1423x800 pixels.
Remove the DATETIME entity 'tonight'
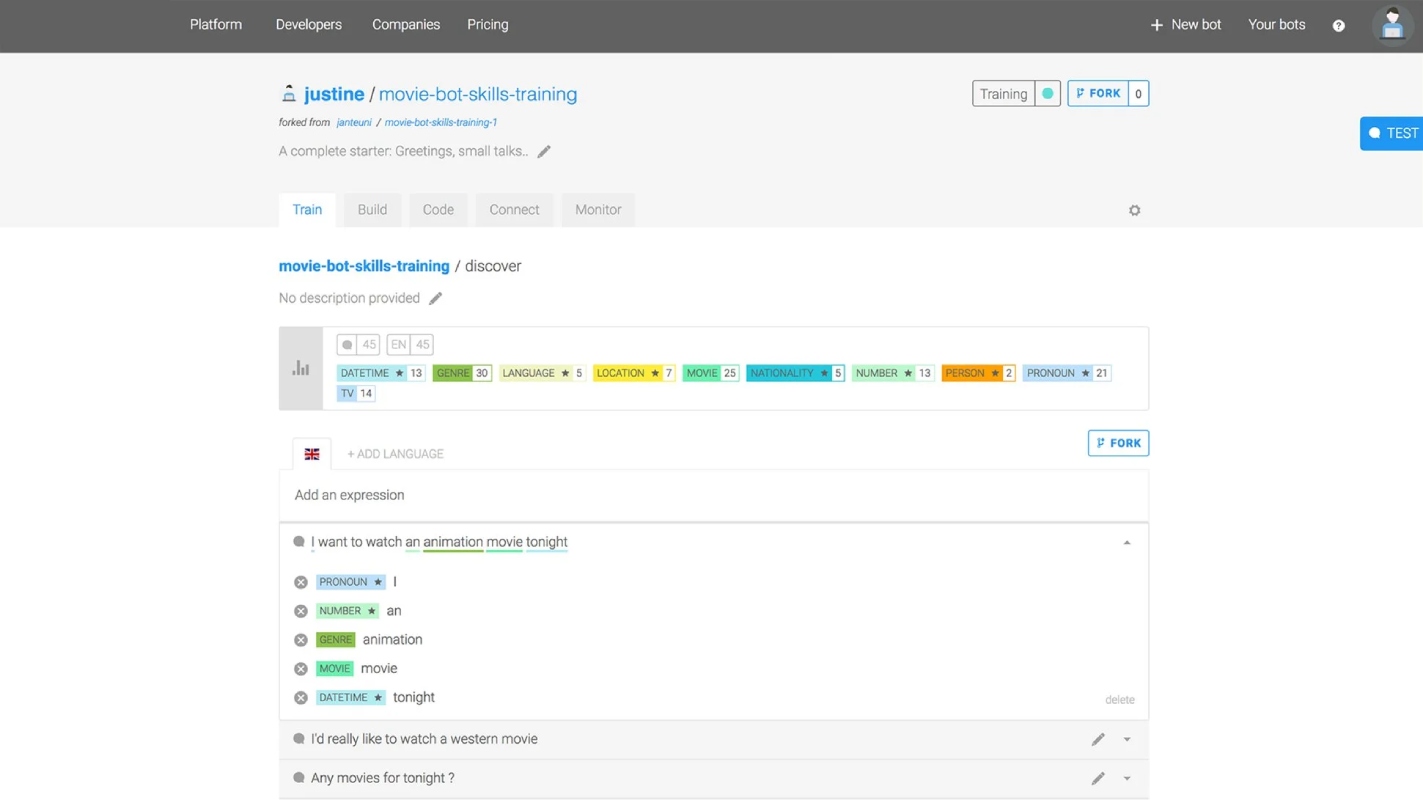tap(301, 698)
